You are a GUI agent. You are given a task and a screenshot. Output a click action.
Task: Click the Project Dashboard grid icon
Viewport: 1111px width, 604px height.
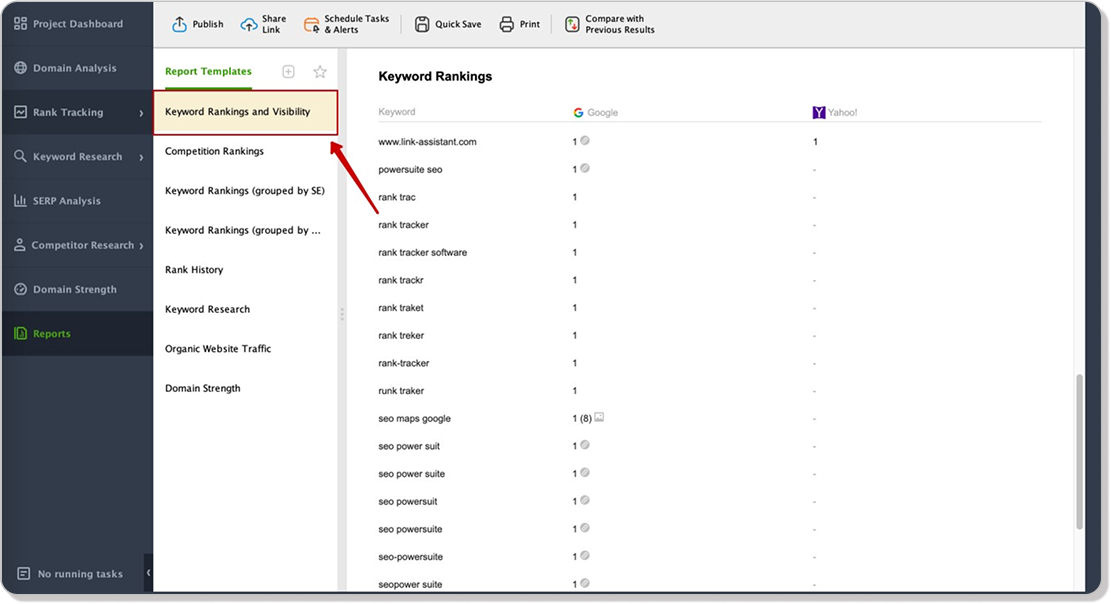tap(21, 23)
